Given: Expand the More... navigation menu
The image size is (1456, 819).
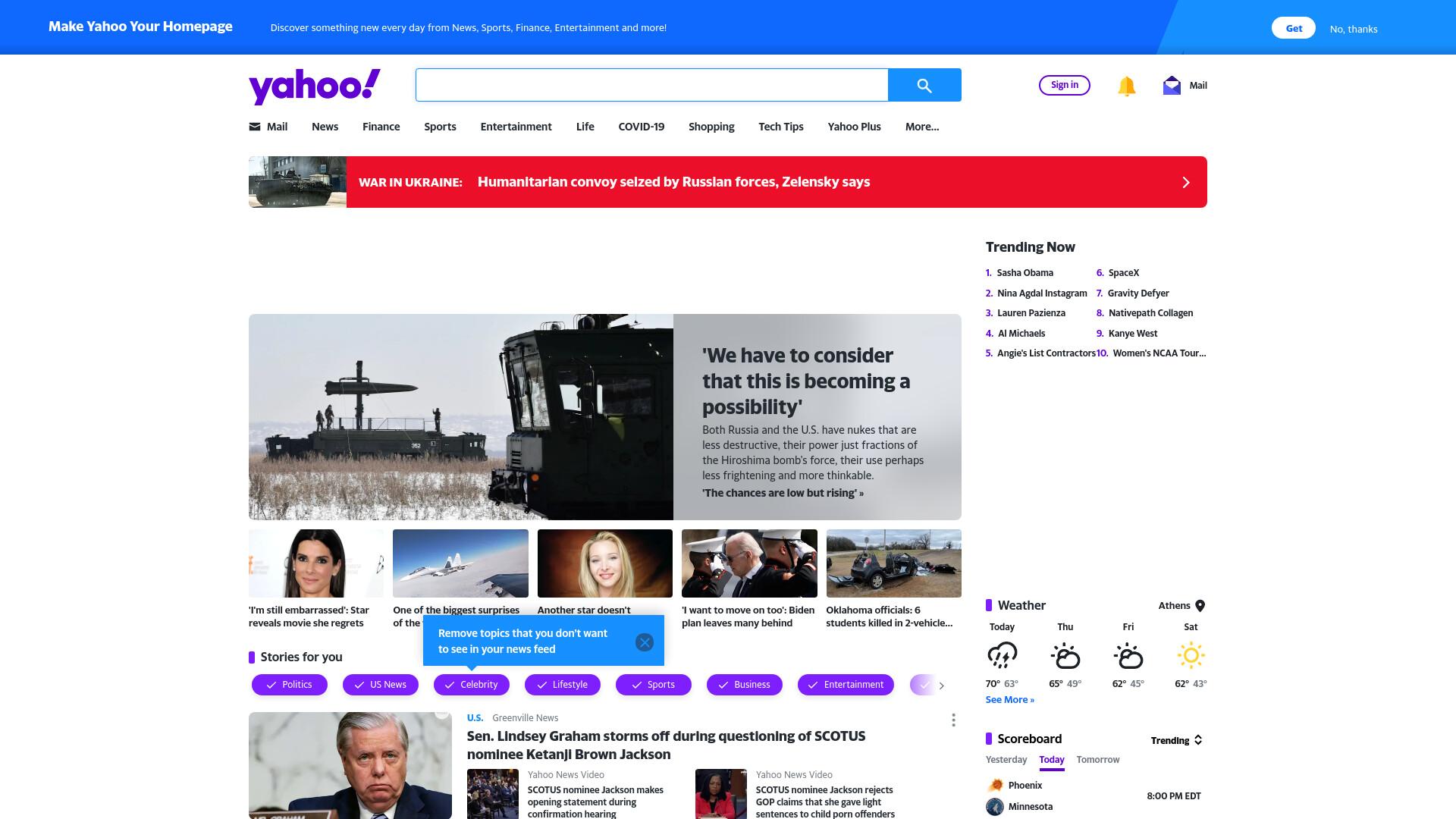Looking at the screenshot, I should 921,127.
